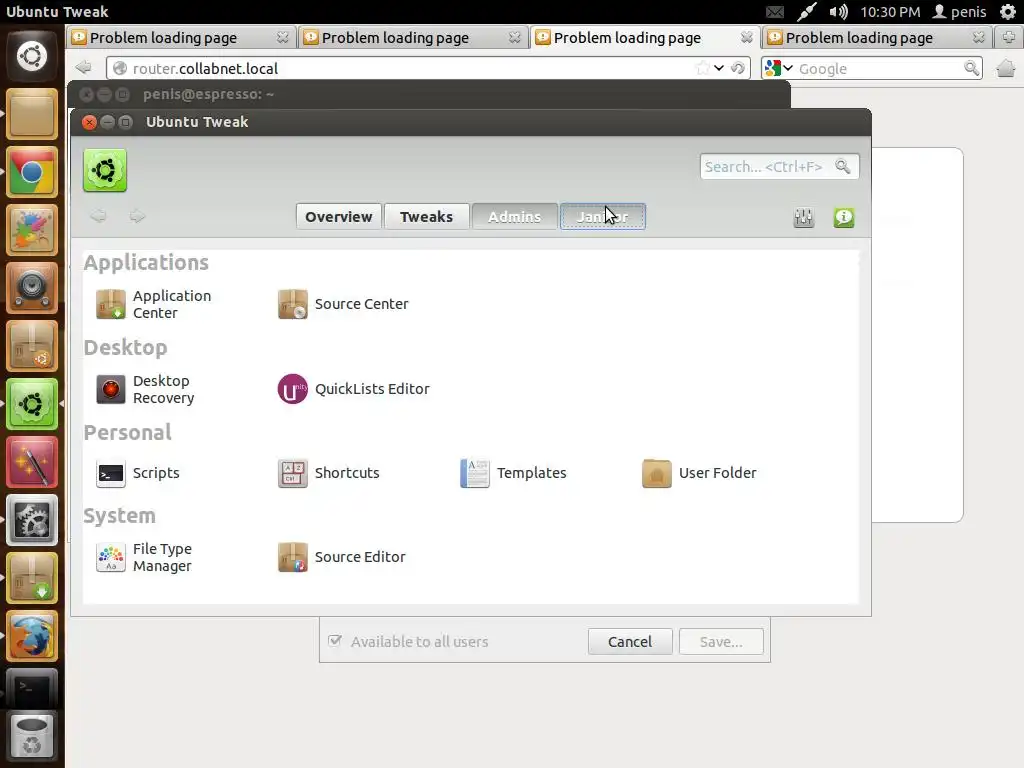Open Trash in launcher

[x=32, y=737]
